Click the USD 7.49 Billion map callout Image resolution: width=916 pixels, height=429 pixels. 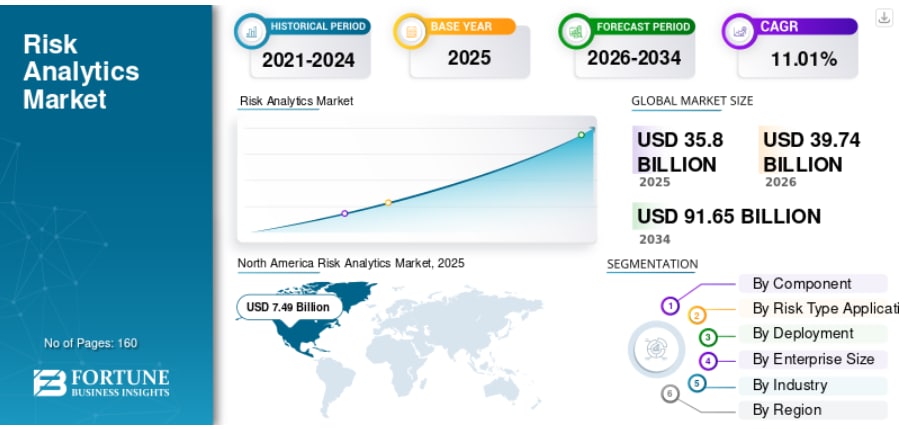[289, 307]
